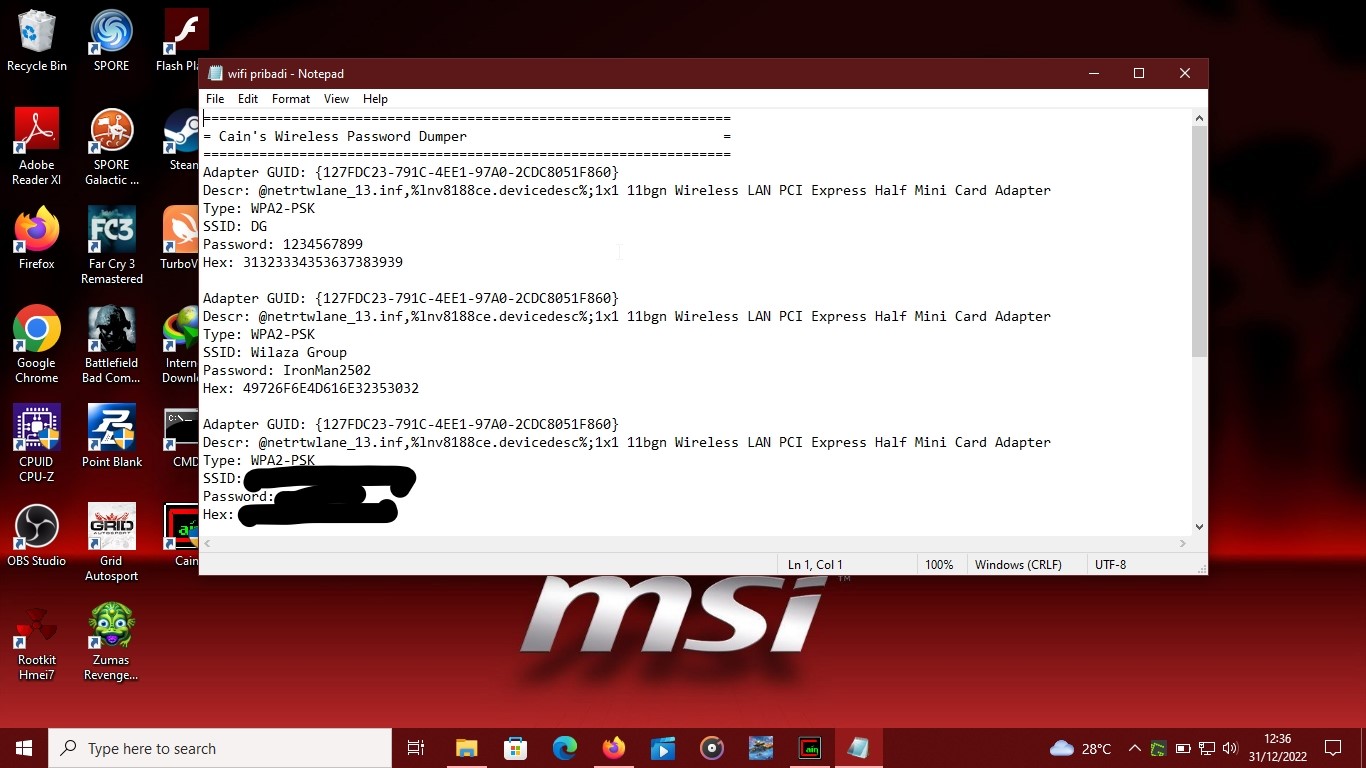Close the wifi pribadi Notepad window
1366x768 pixels.
1185,73
